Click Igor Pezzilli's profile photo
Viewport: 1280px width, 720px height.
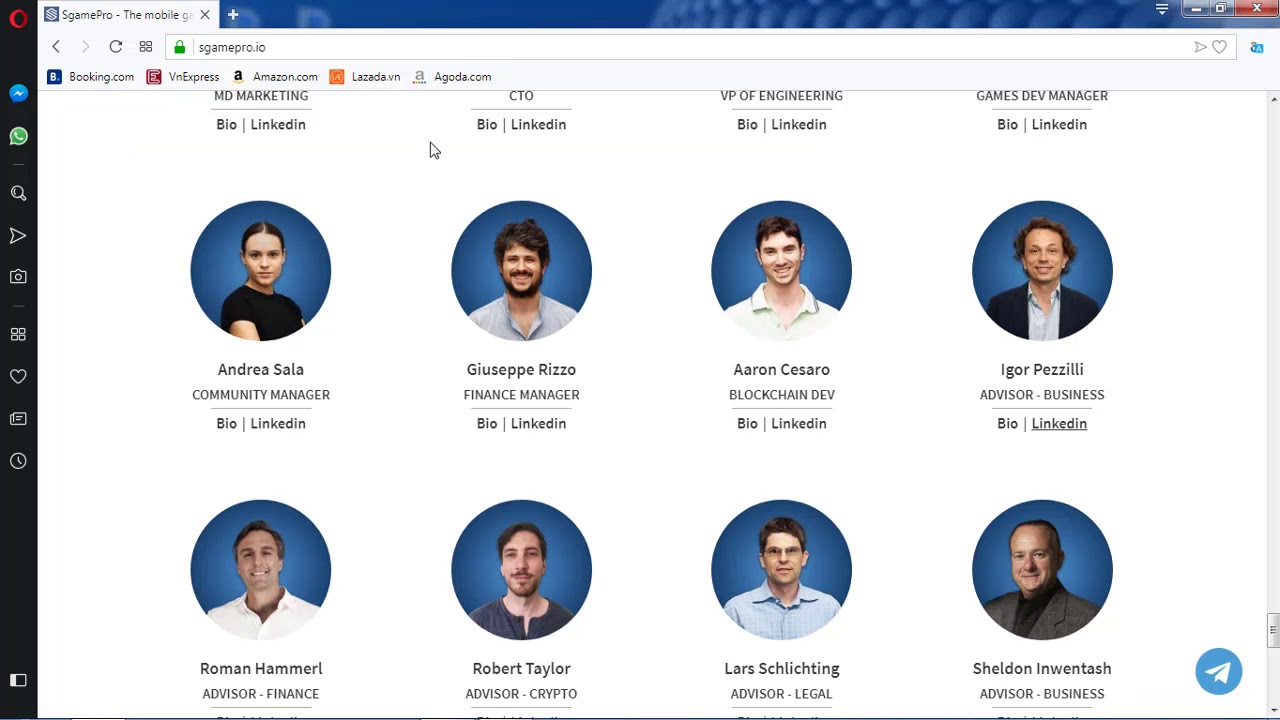point(1042,271)
